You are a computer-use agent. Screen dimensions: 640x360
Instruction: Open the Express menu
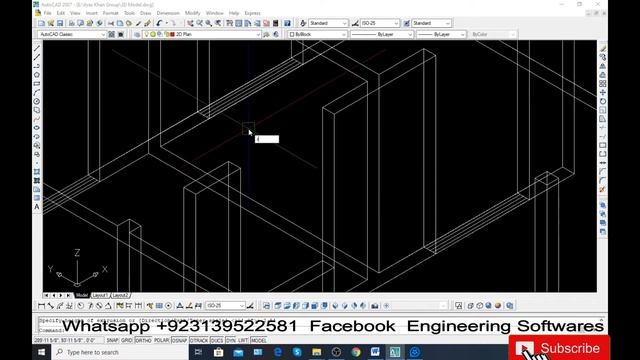252,13
